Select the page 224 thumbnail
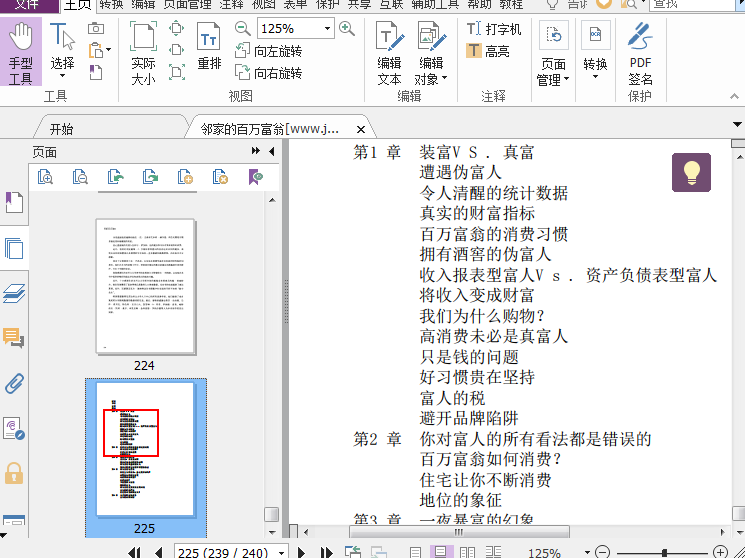The height and width of the screenshot is (558, 745). [x=145, y=287]
